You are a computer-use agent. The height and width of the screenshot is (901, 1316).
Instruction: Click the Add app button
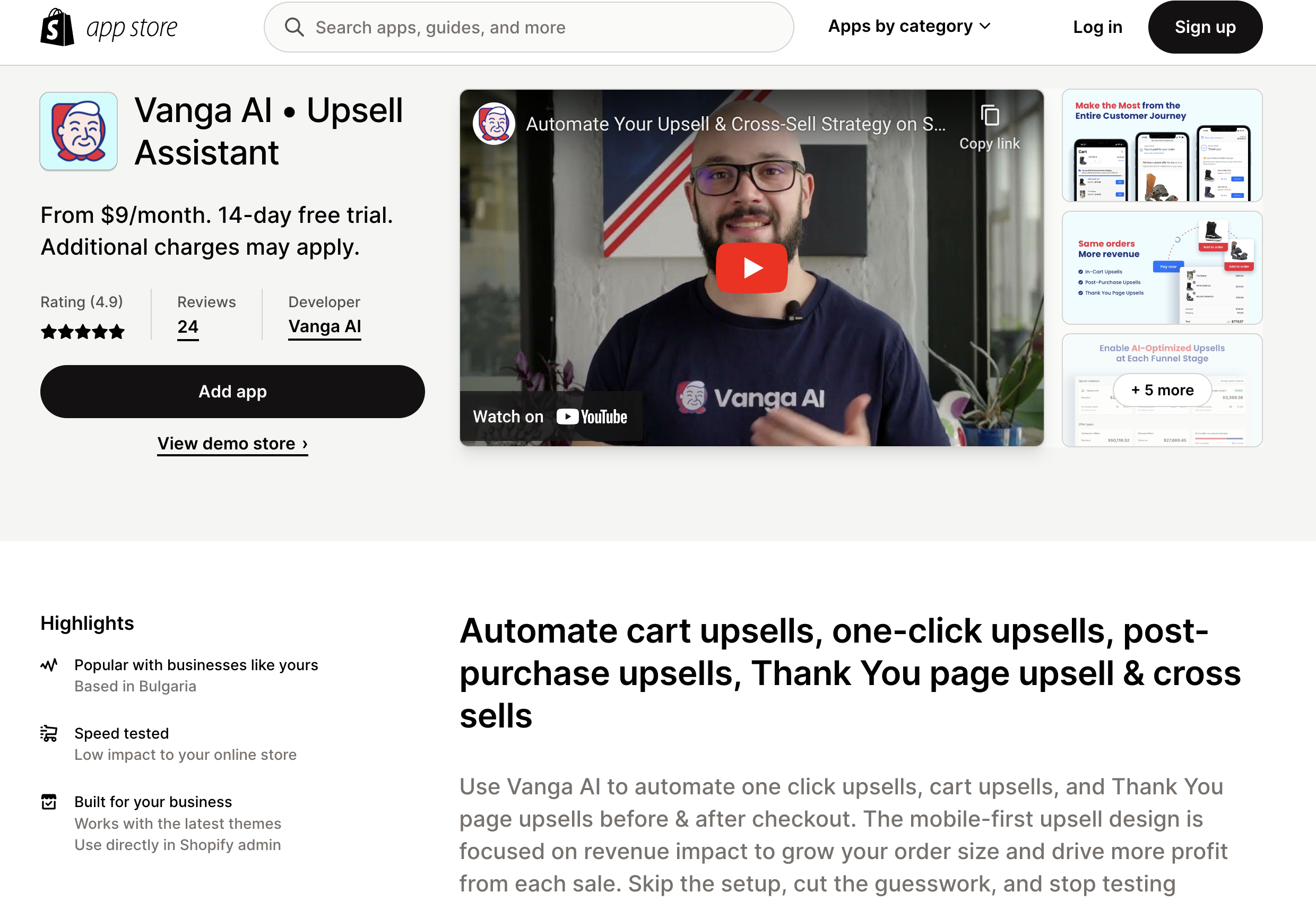tap(233, 392)
